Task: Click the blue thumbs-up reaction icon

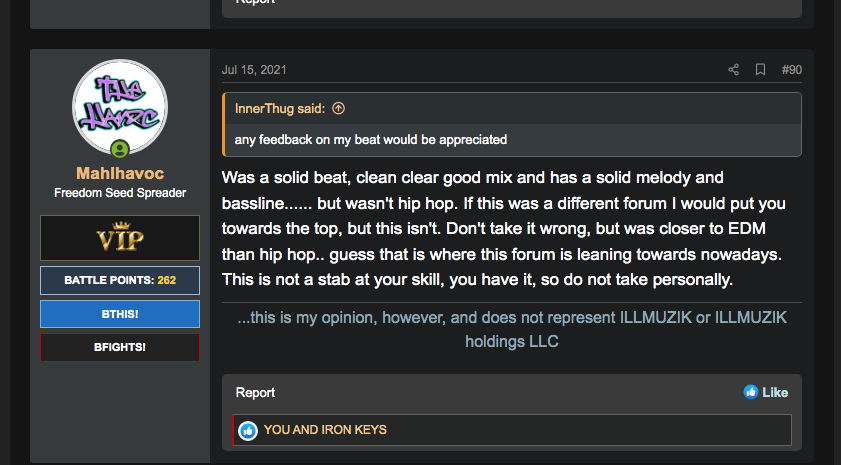Action: (248, 430)
